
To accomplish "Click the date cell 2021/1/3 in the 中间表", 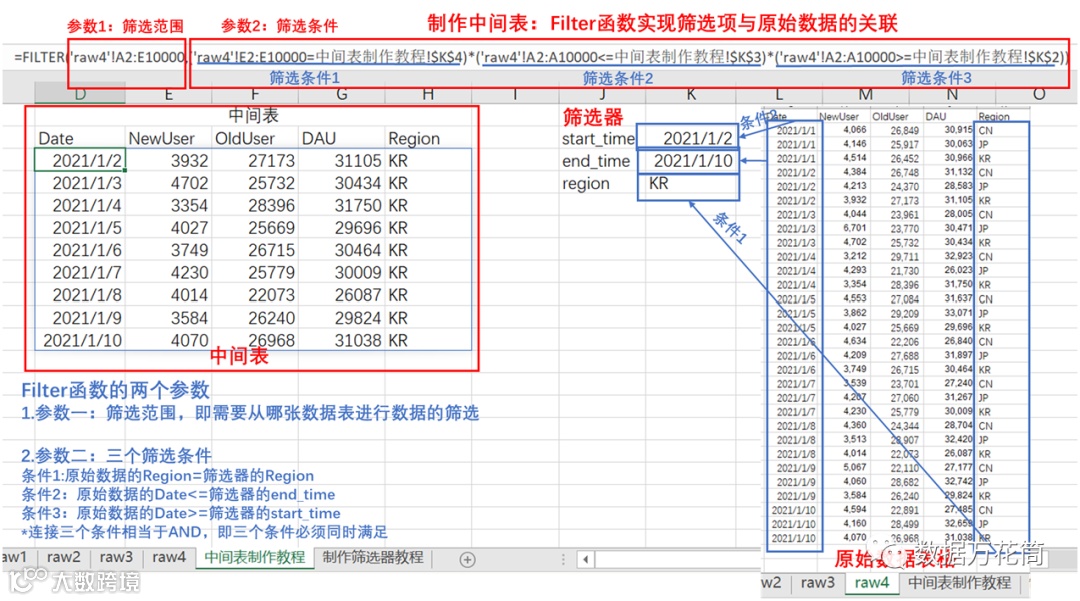I will pos(80,183).
